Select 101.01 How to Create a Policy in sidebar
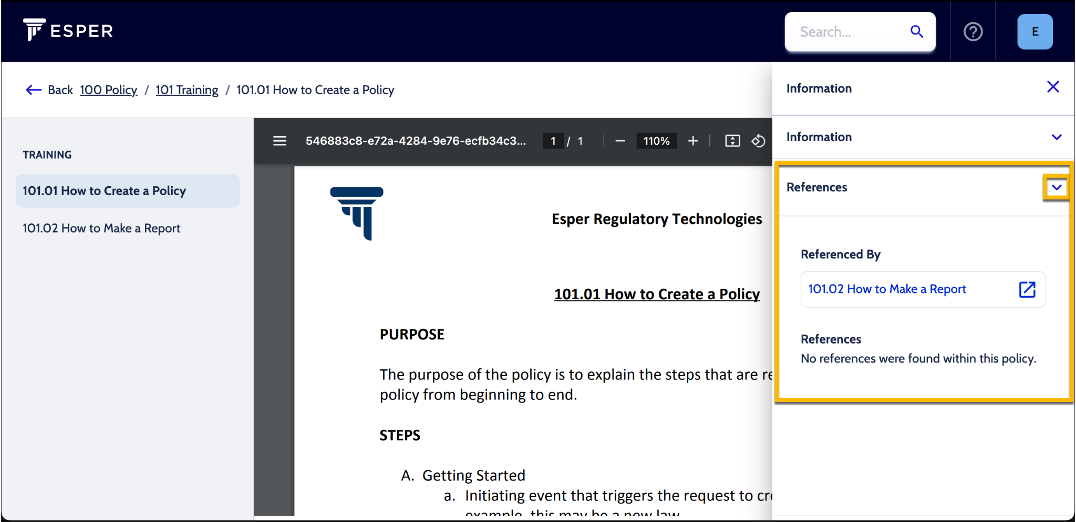1076x522 pixels. coord(128,191)
